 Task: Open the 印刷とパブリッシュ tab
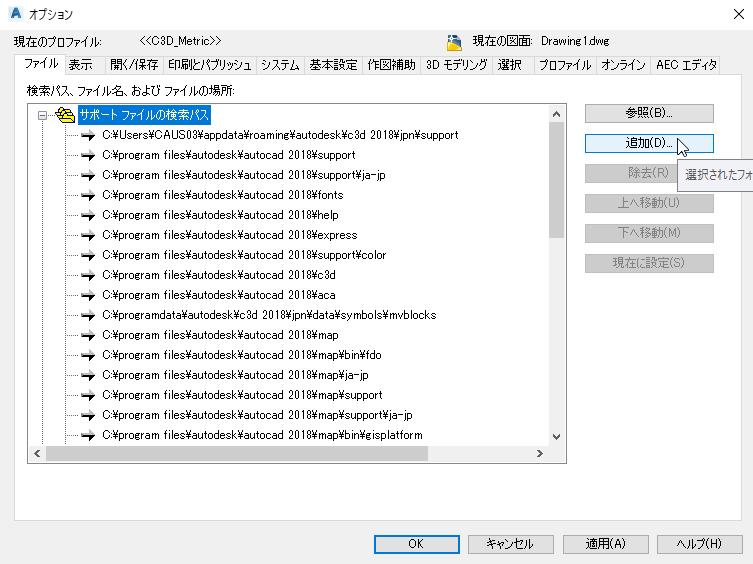point(209,65)
